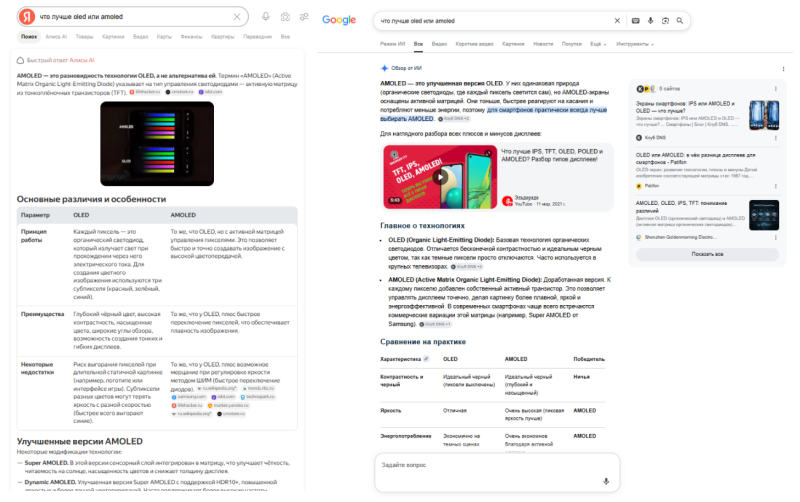Open Yandex 'Финансы' tab

tap(191, 37)
